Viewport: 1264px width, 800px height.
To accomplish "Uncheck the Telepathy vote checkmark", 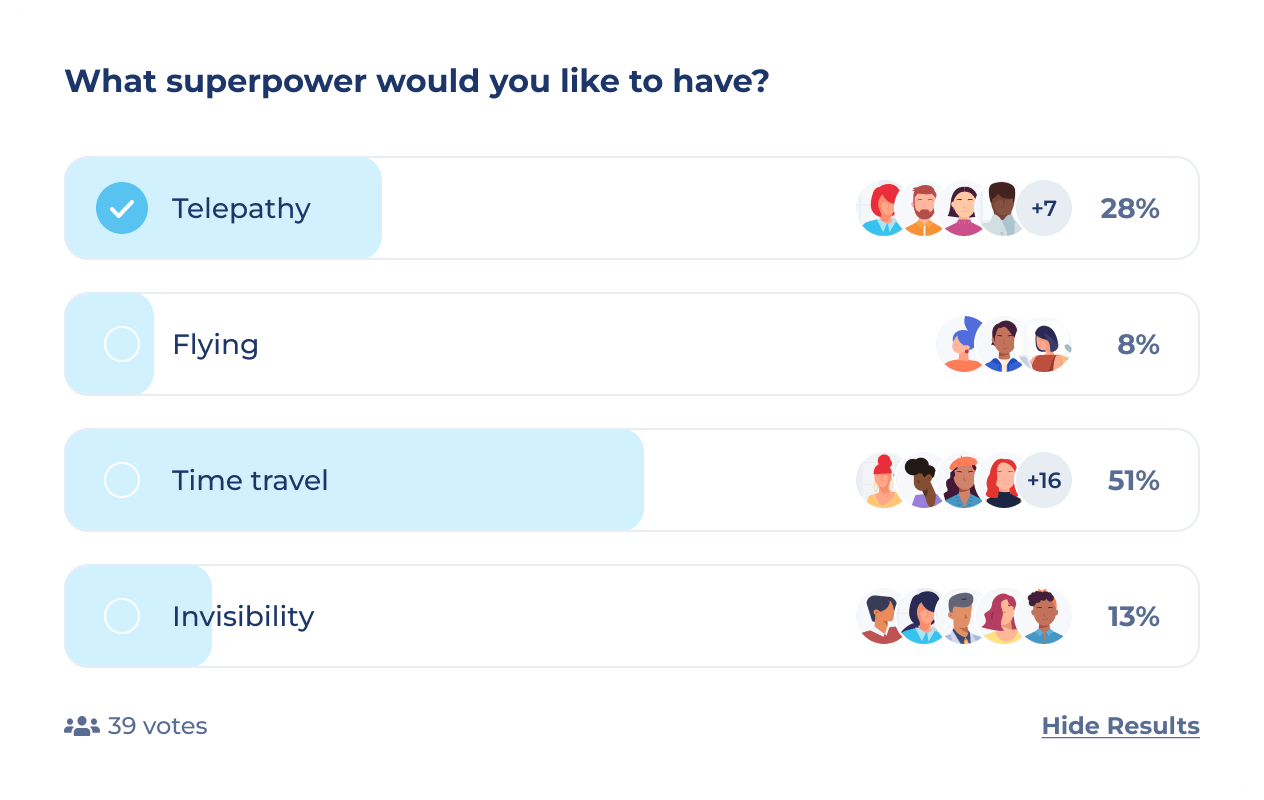I will pyautogui.click(x=122, y=208).
